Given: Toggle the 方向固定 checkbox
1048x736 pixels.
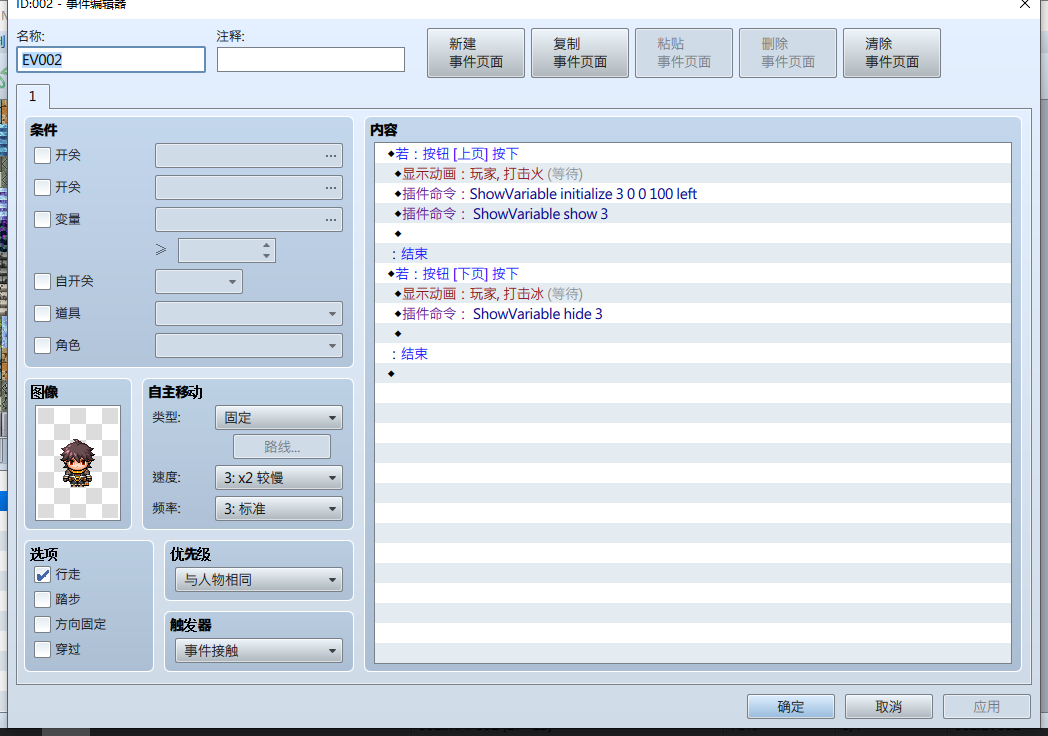Looking at the screenshot, I should click(x=42, y=624).
